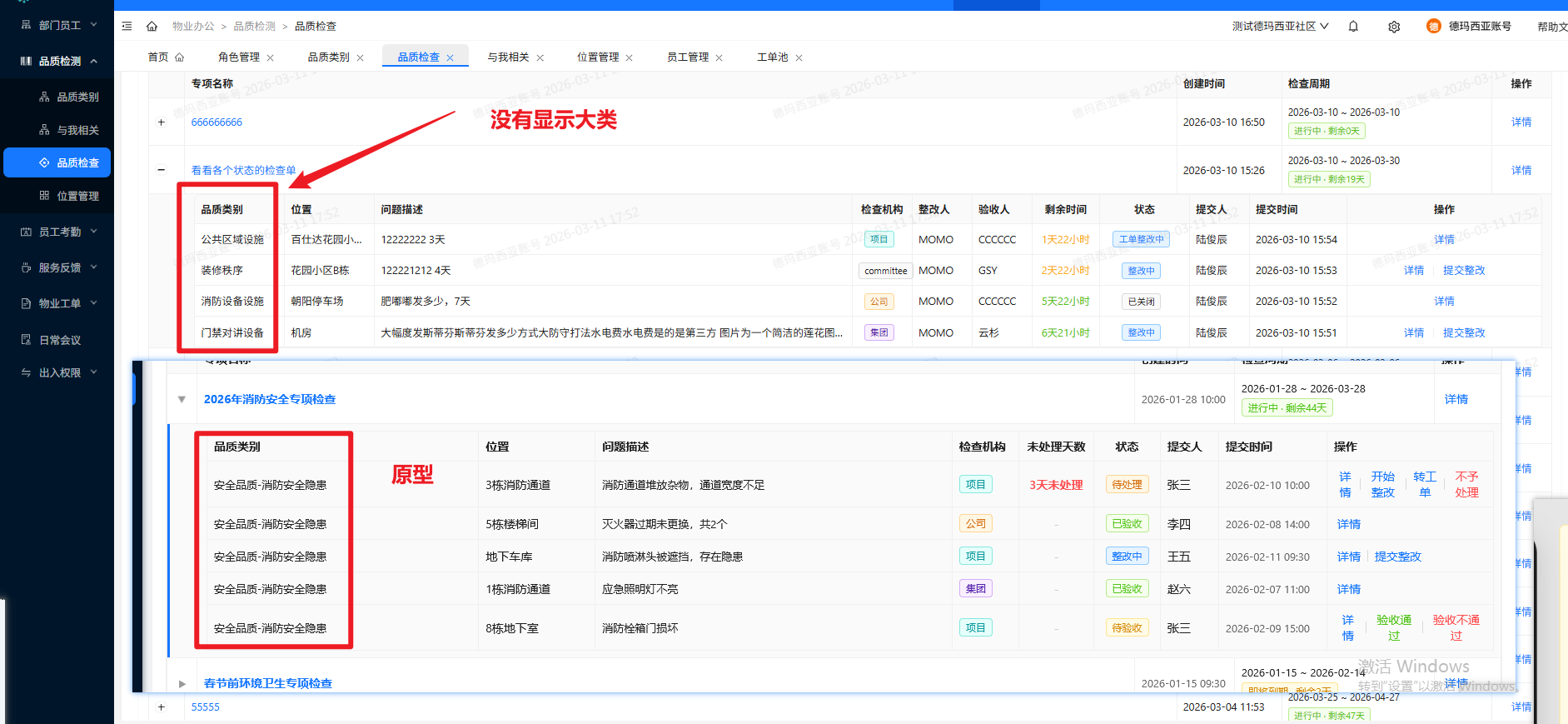
Task: Click 不予处理 in prototype first row
Action: point(1467,485)
